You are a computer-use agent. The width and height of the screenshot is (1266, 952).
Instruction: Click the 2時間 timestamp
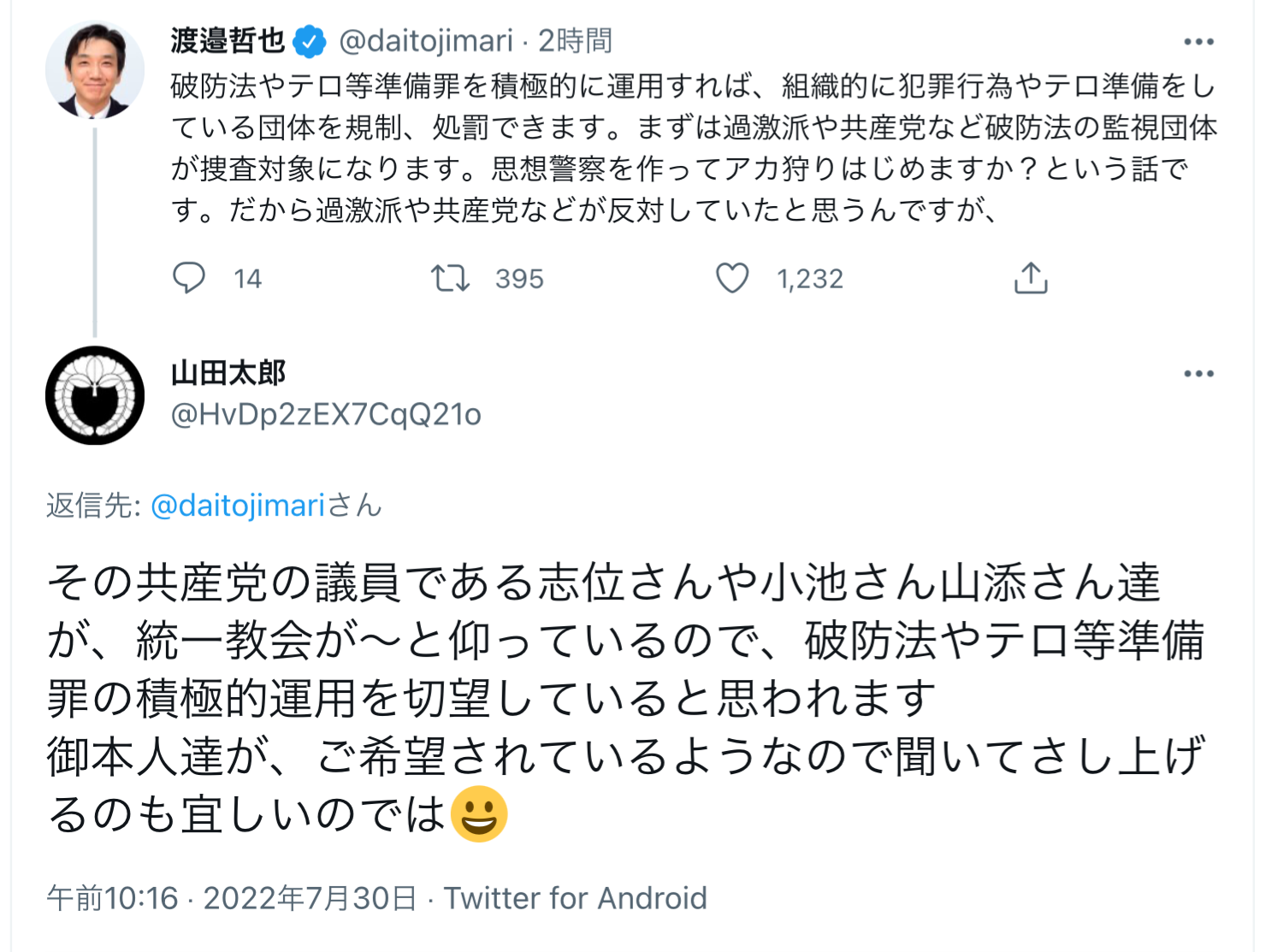[x=575, y=40]
